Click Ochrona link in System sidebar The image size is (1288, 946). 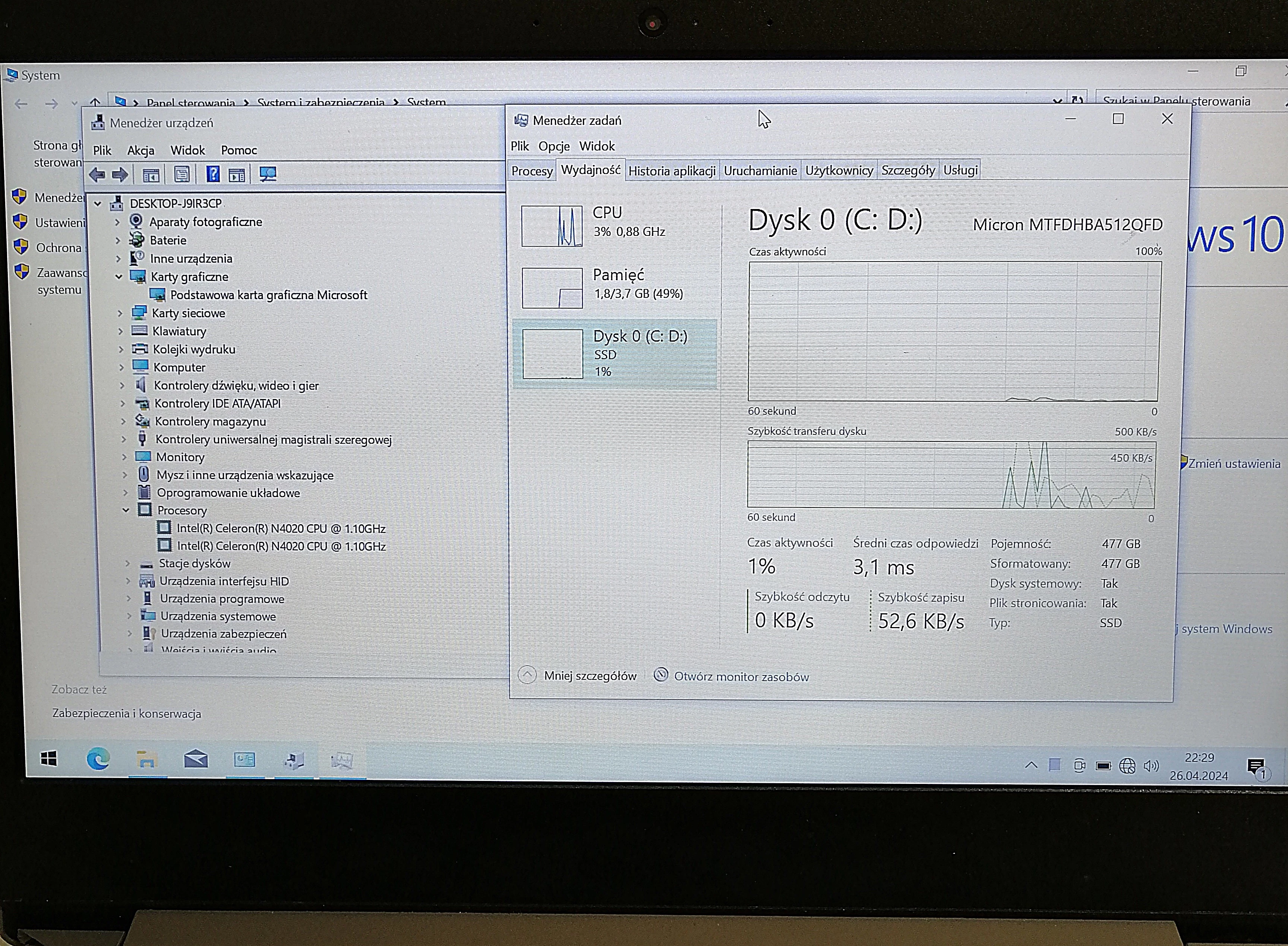pyautogui.click(x=59, y=248)
